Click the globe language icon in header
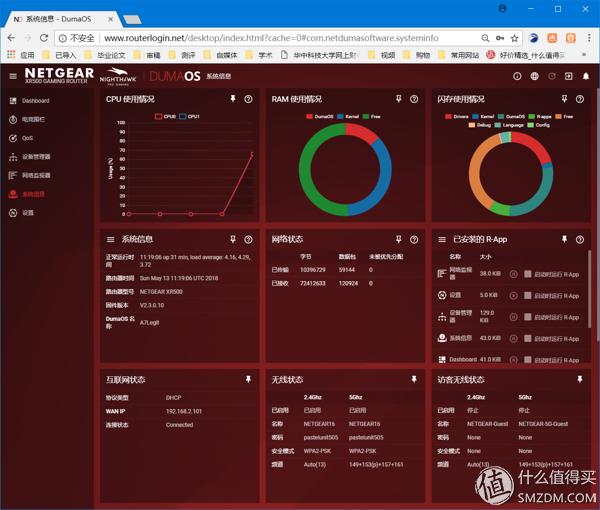 (x=535, y=76)
